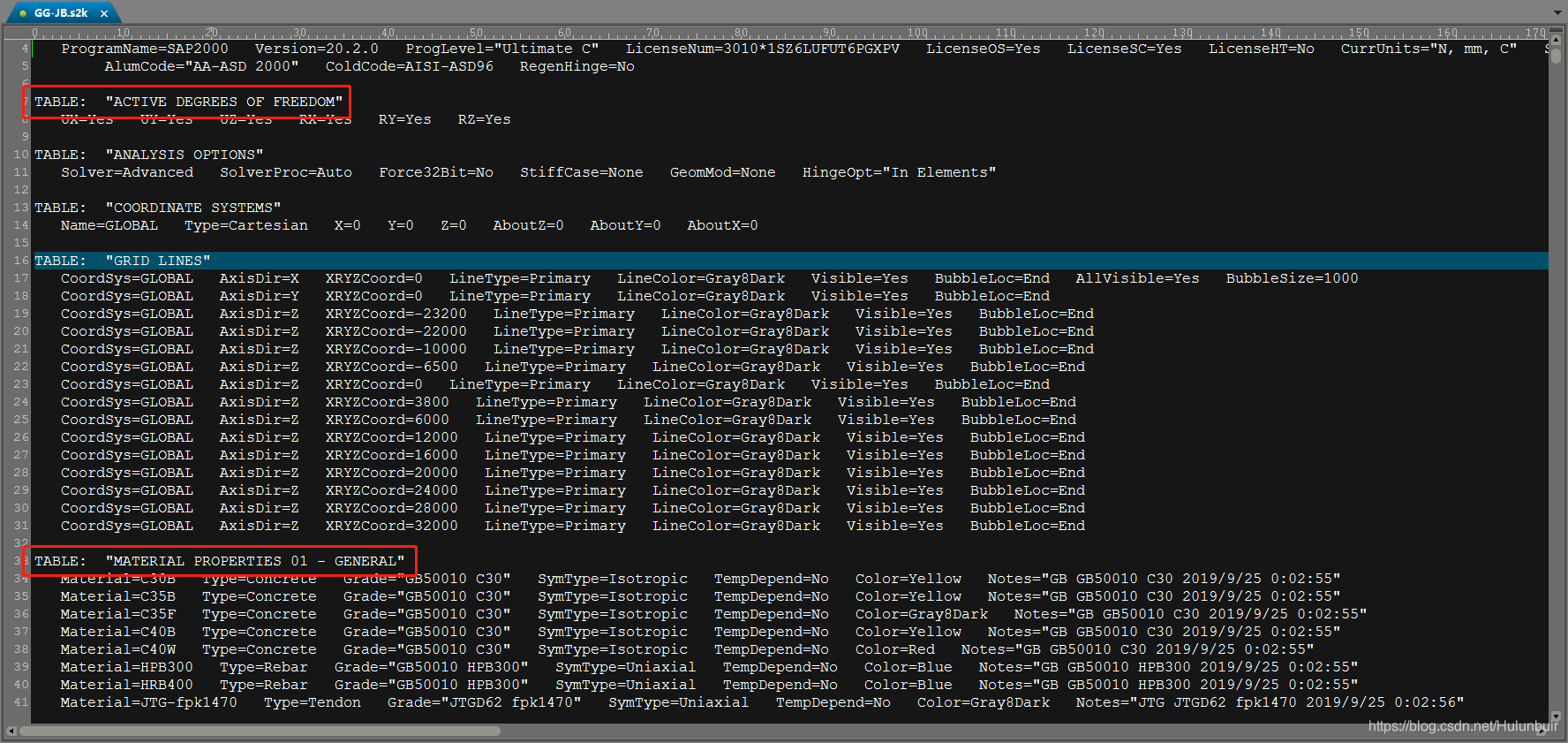Viewport: 1568px width, 743px height.
Task: Click RegenHinge=No text
Action: 577,66
